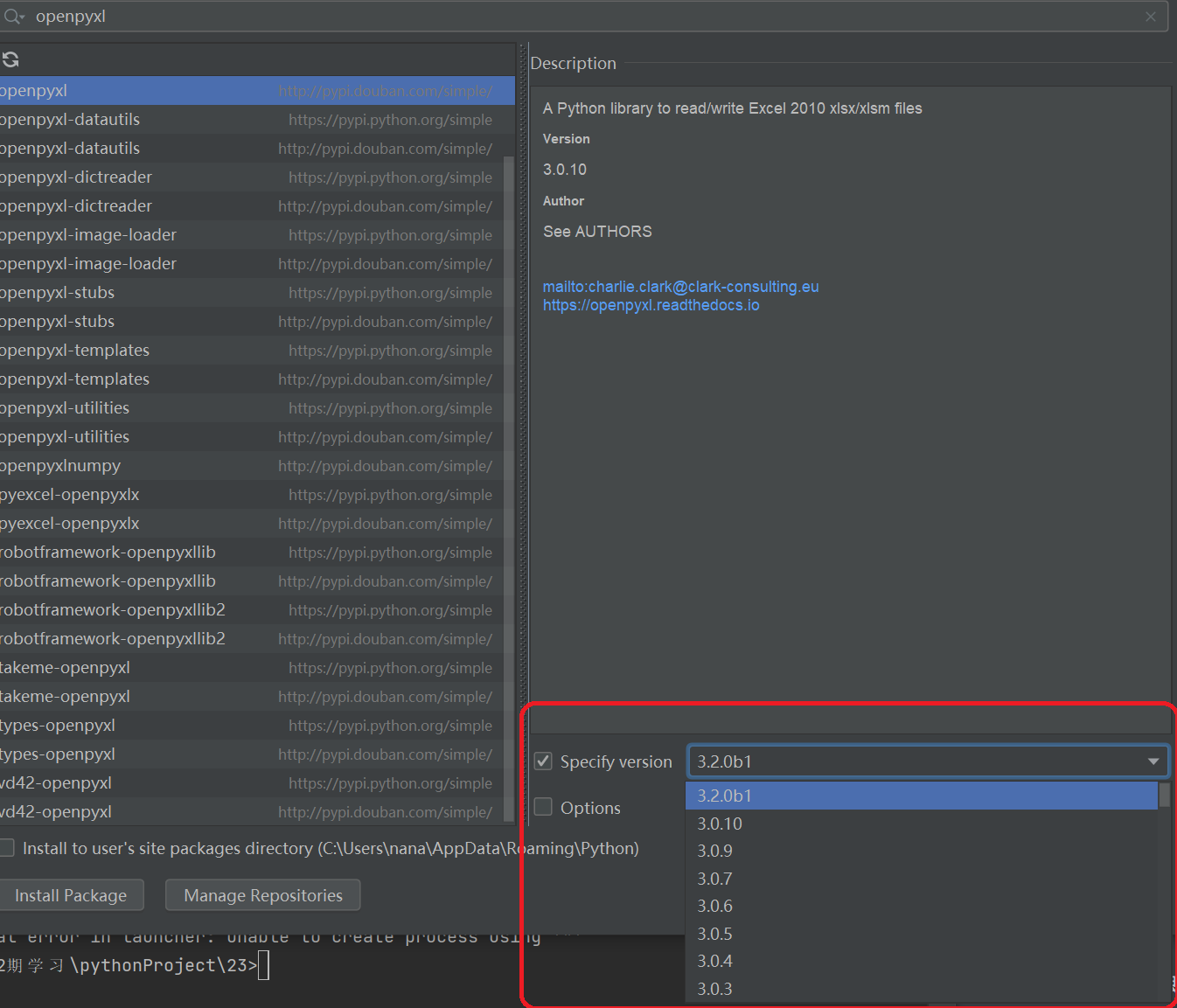1177x1008 pixels.
Task: Pick version 3.2.0b1 in the dropdown list
Action: (x=922, y=796)
